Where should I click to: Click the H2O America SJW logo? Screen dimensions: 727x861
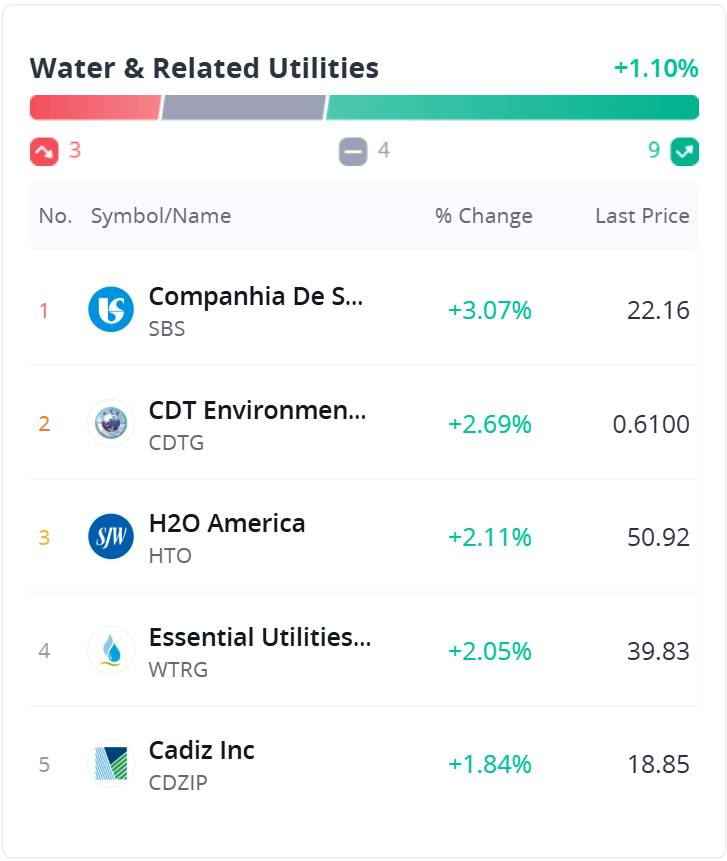(111, 537)
